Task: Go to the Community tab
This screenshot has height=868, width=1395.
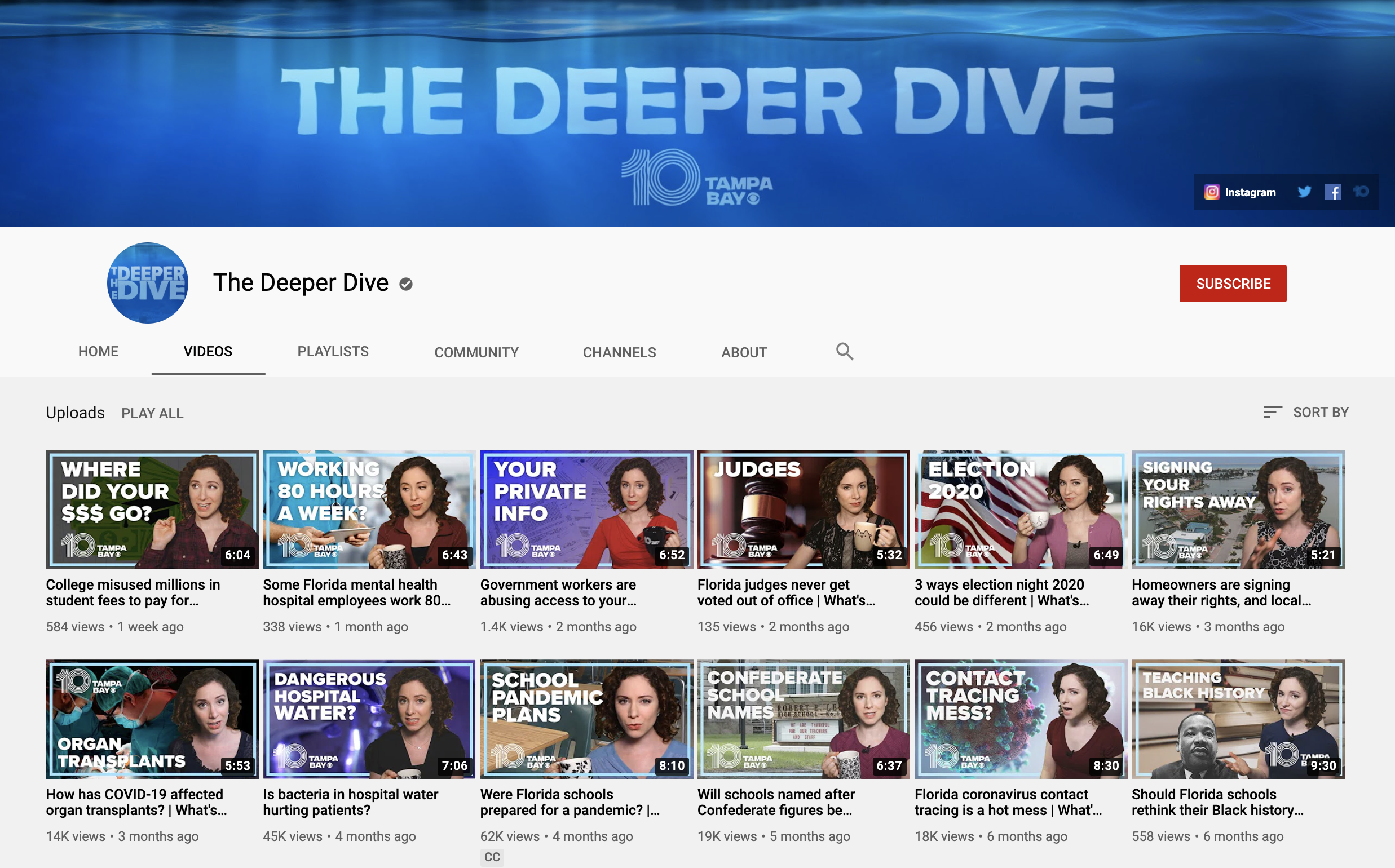Action: pyautogui.click(x=476, y=352)
